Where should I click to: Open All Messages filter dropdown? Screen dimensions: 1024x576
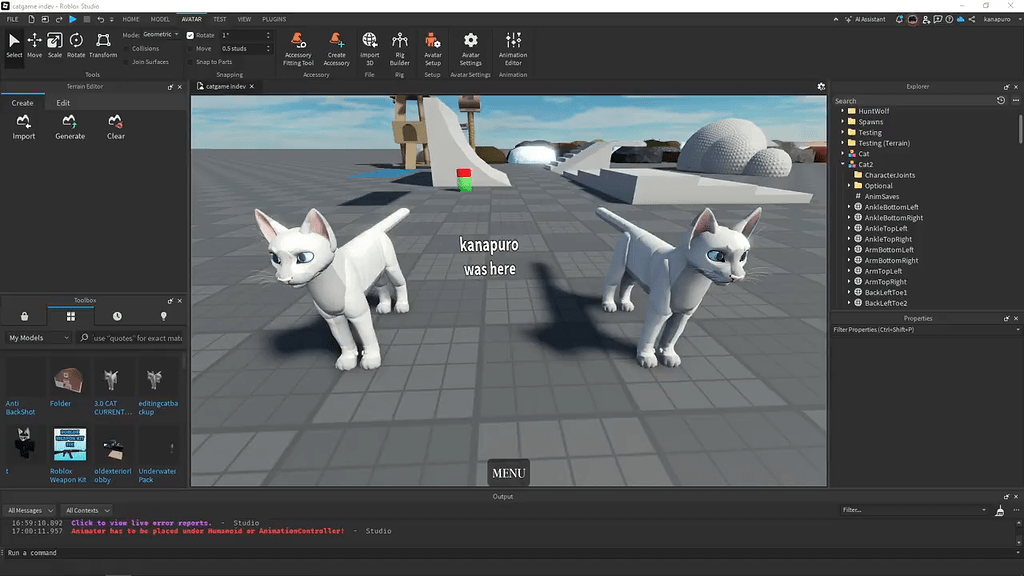click(30, 511)
